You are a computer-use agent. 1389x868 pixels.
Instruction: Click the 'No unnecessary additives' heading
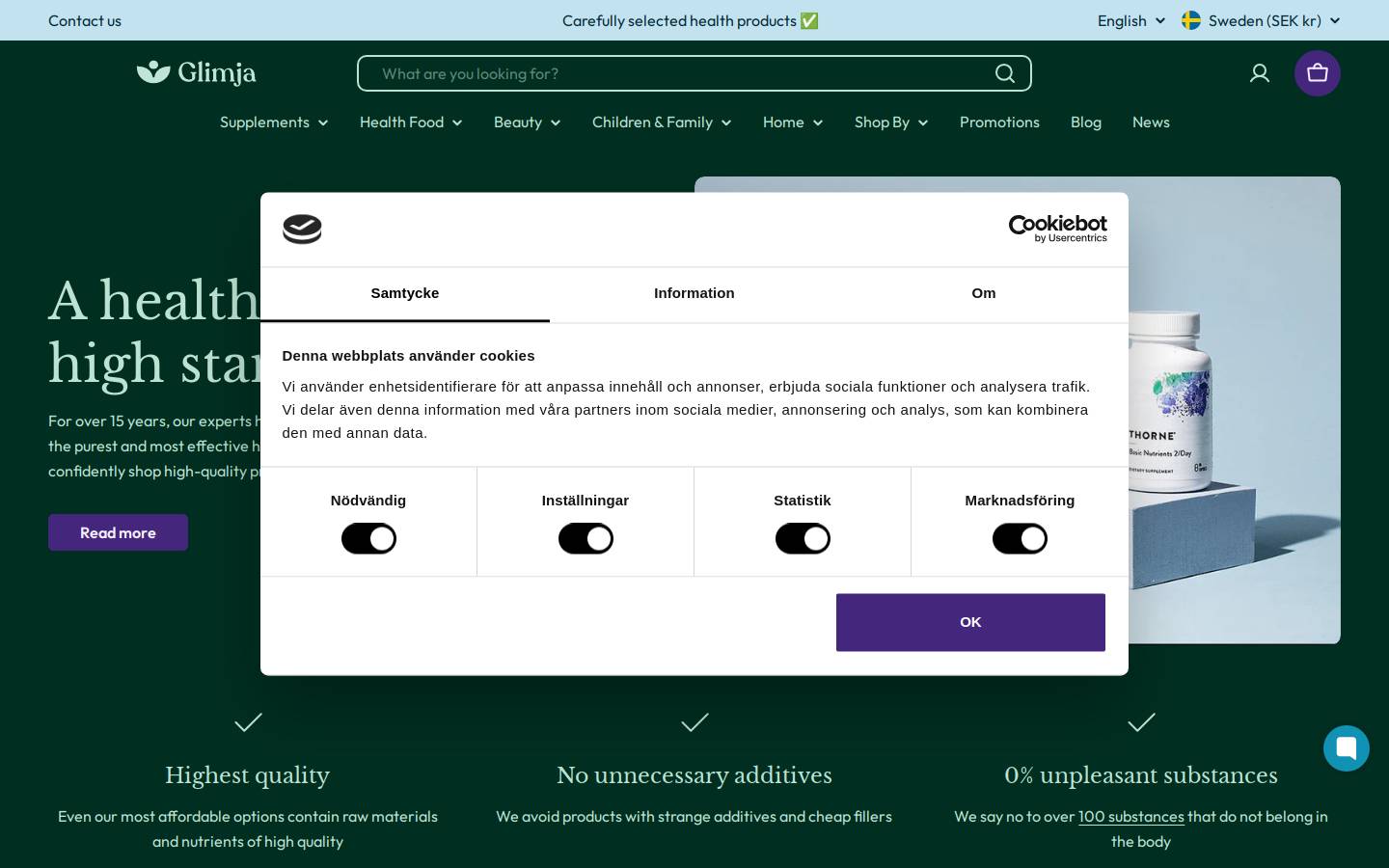pyautogui.click(x=694, y=775)
